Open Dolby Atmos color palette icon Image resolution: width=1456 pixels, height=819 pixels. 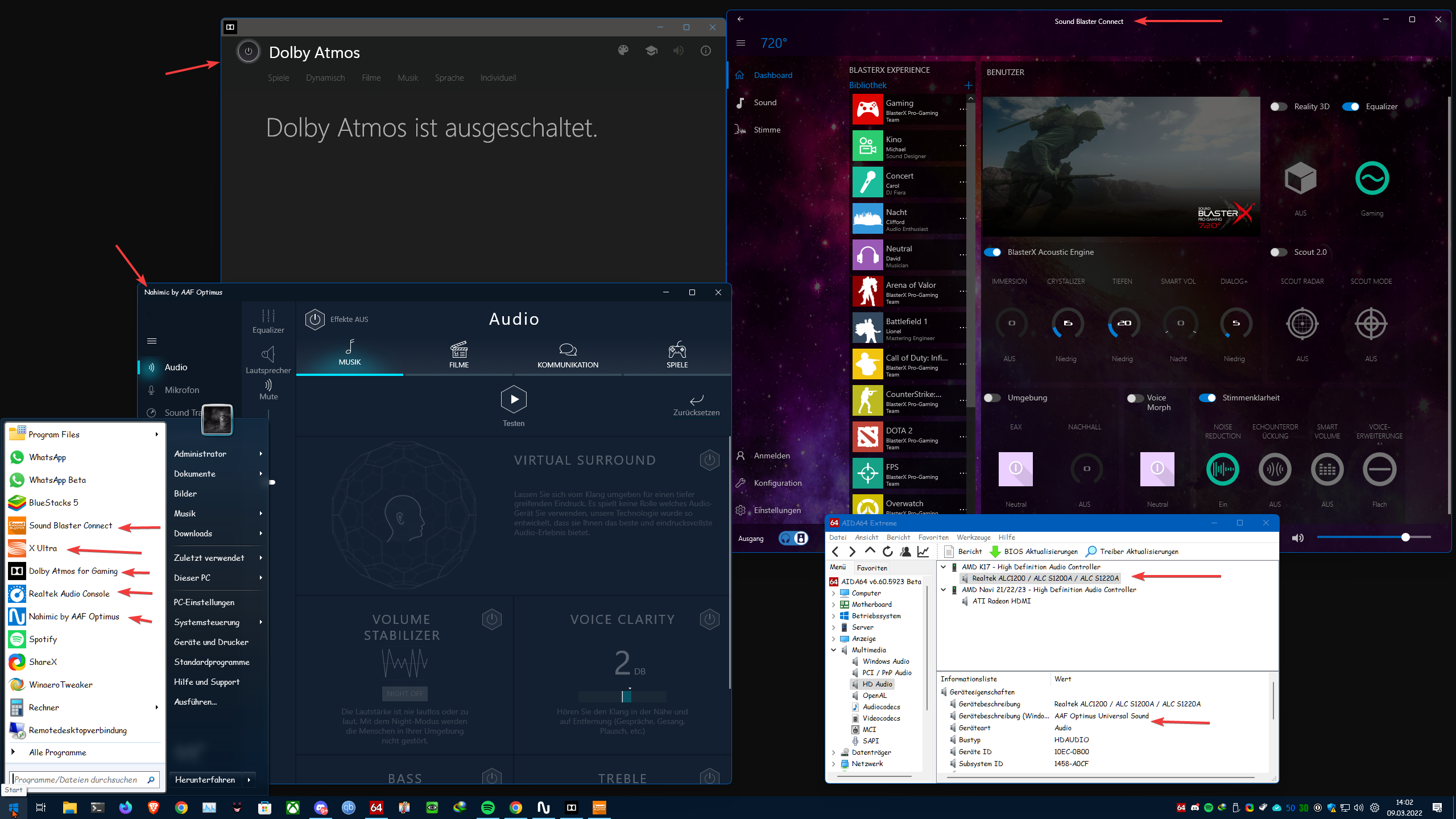click(x=623, y=51)
